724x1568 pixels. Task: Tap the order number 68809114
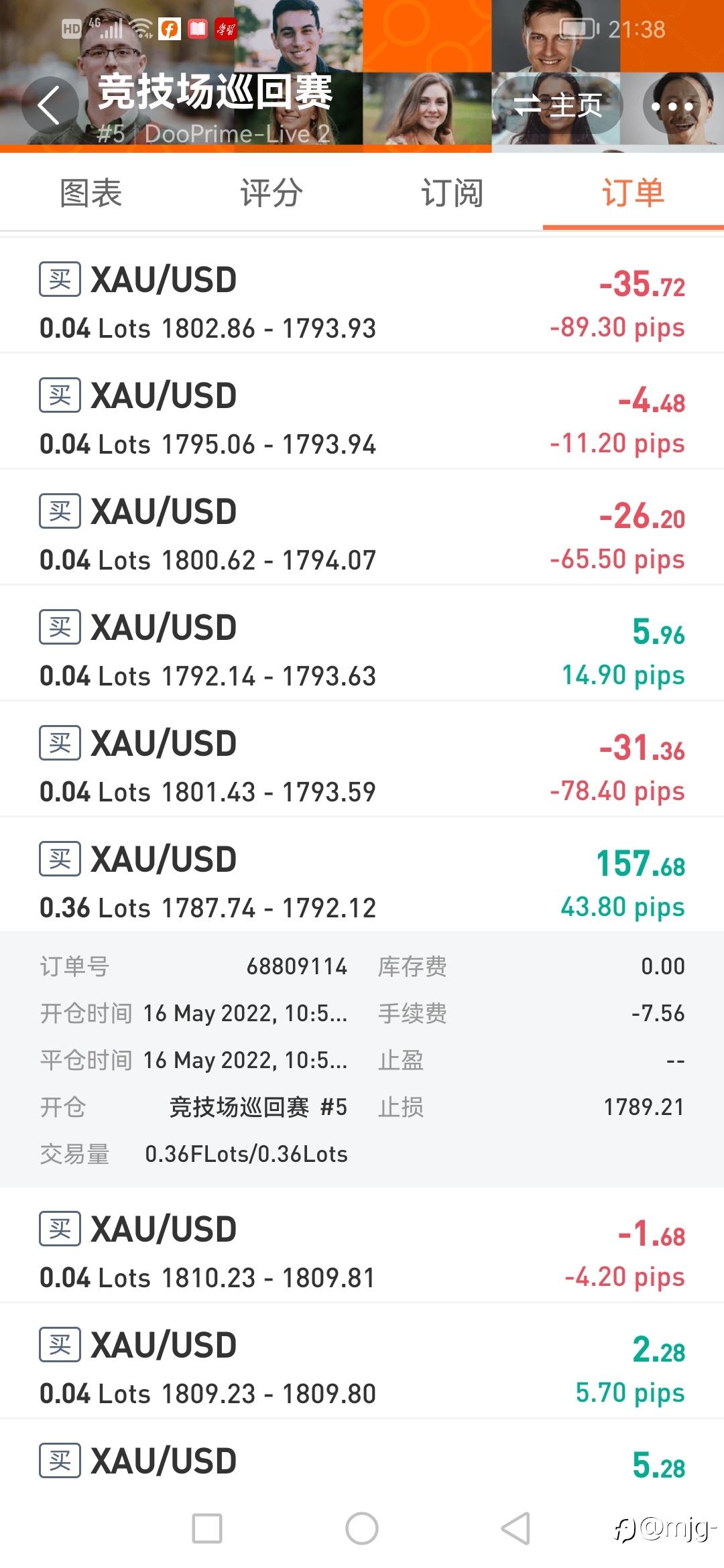(x=297, y=966)
